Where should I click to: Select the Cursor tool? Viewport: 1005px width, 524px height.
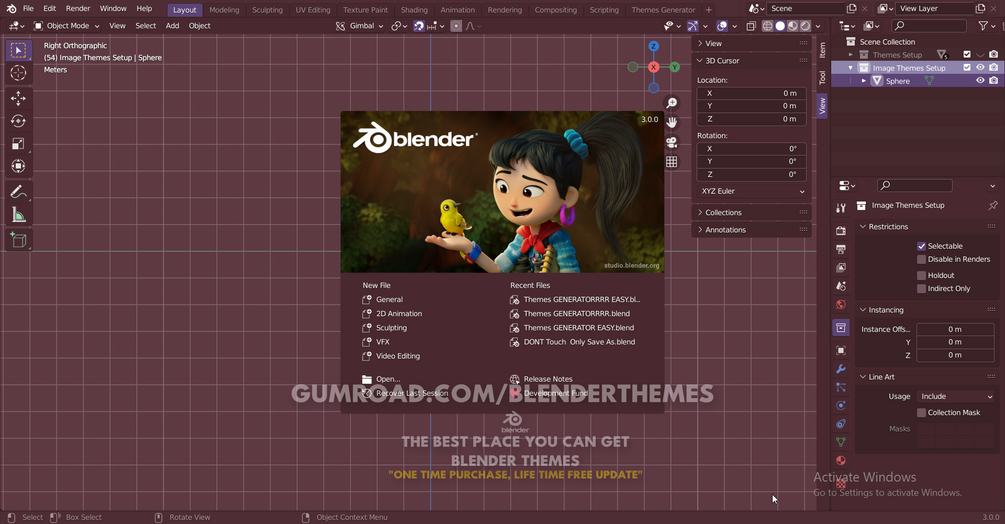(19, 73)
